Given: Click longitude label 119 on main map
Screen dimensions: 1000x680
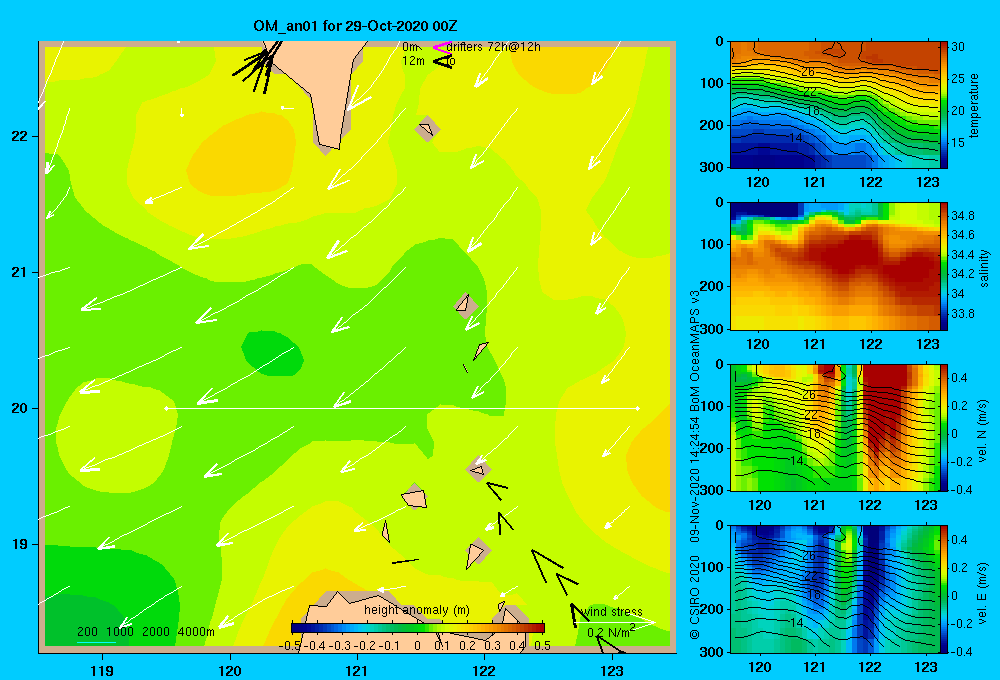Looking at the screenshot, I should pos(102,670).
